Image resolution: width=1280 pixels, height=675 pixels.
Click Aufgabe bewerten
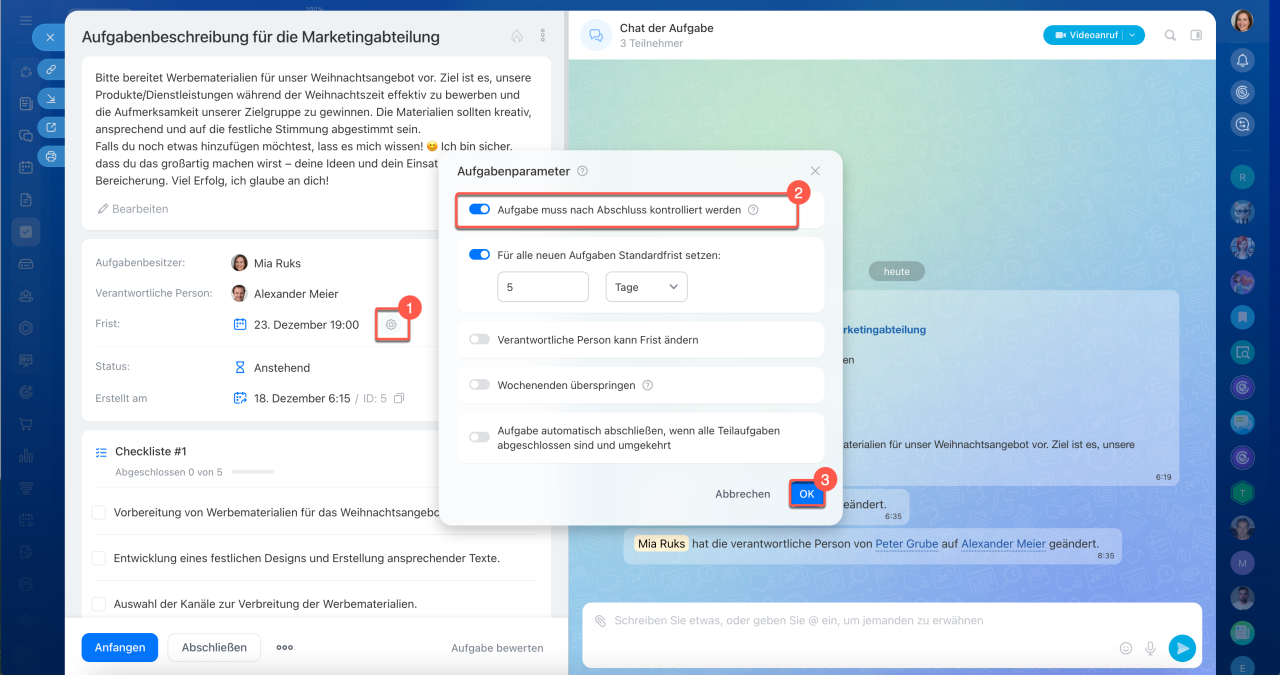pos(497,648)
